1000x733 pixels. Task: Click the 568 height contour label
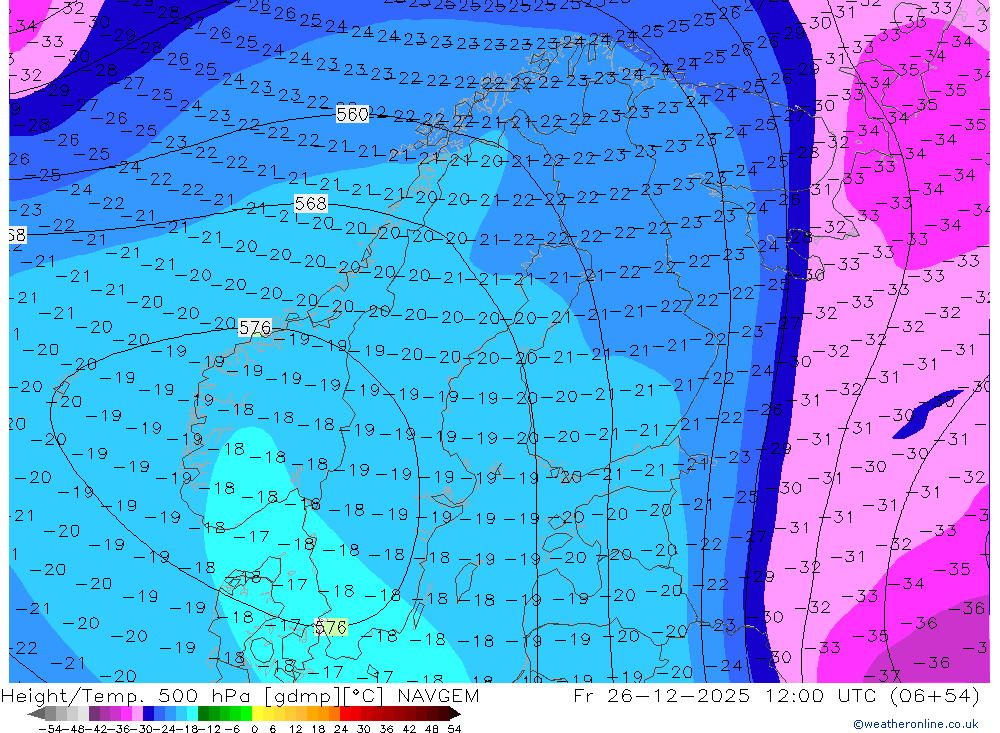(311, 204)
